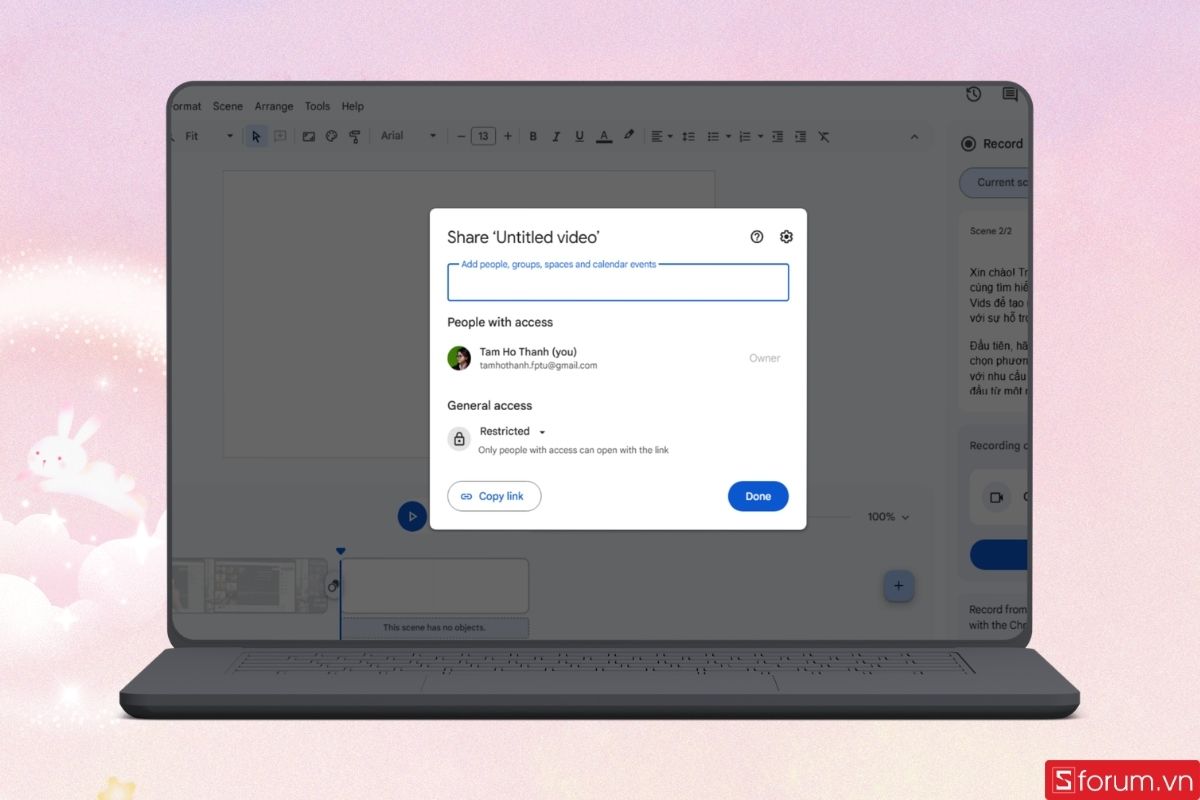Open the comments icon in top bar
Screen dimensions: 1200x800
[1010, 95]
